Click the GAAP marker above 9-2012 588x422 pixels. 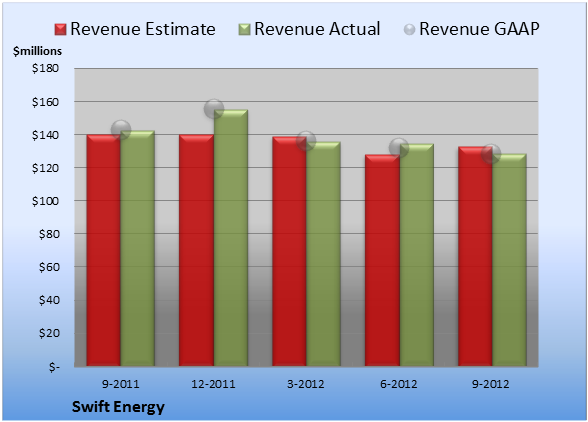[491, 153]
